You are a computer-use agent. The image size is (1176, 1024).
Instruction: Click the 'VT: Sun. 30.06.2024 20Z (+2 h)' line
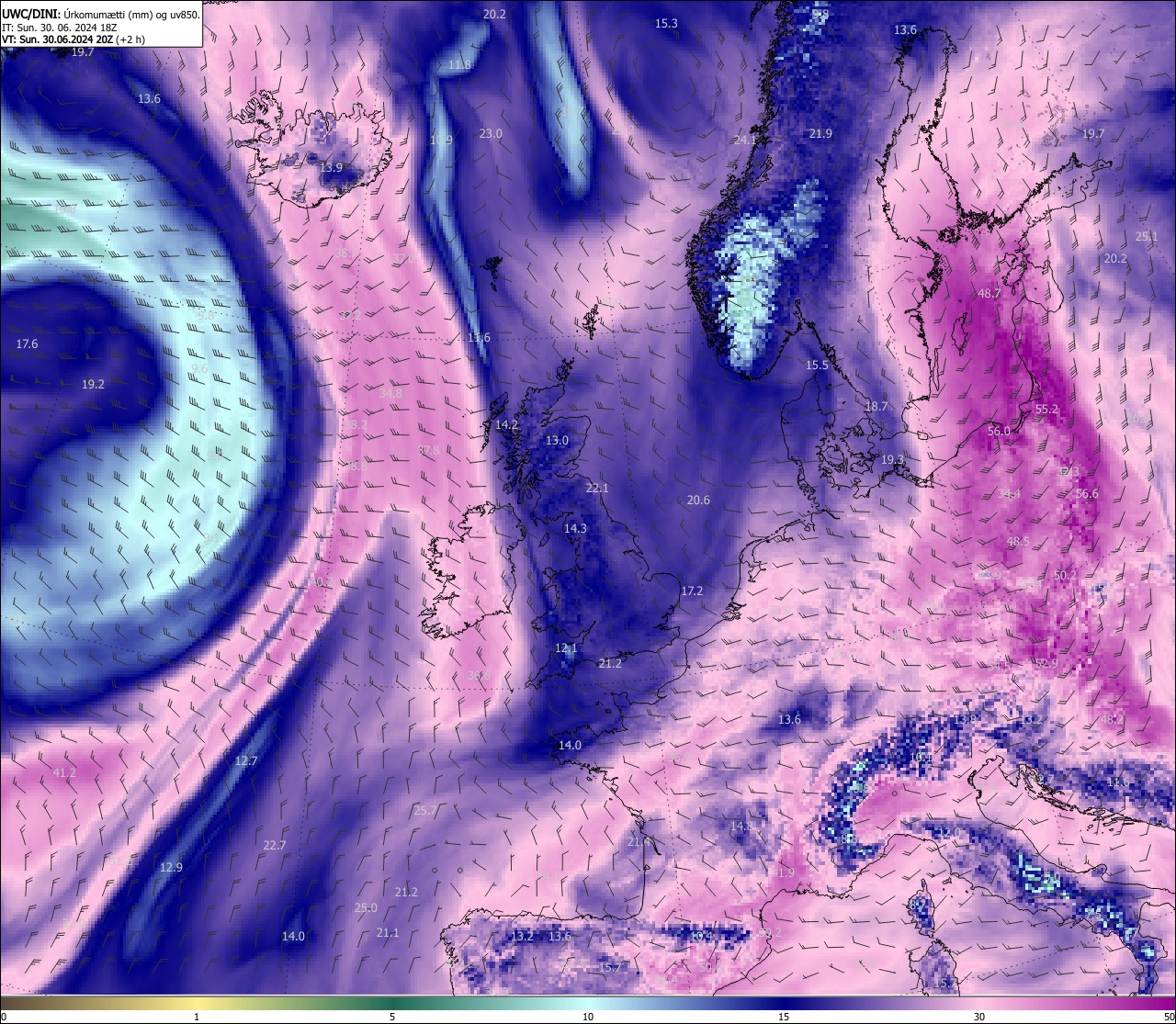pos(73,39)
